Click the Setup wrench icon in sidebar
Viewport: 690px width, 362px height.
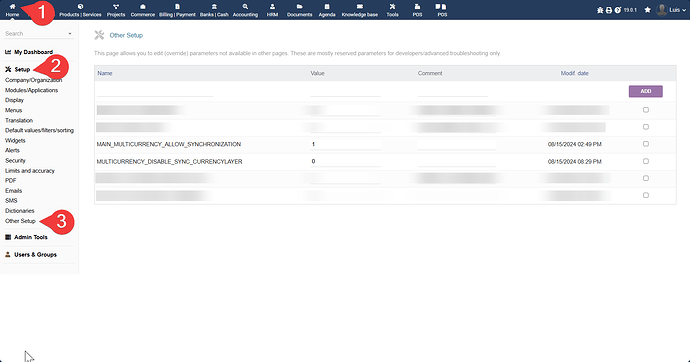[x=8, y=69]
